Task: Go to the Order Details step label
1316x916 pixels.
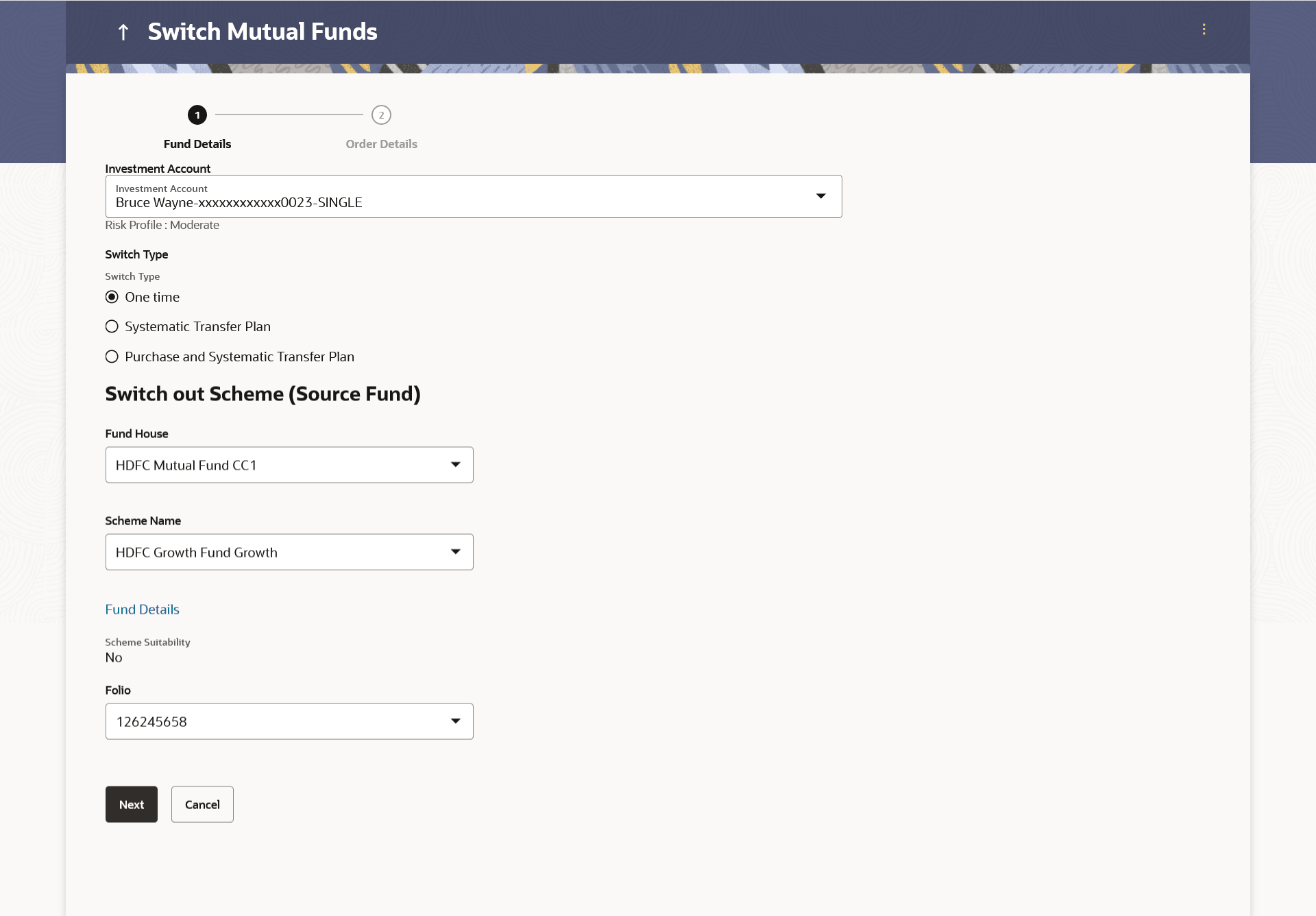Action: pos(381,144)
